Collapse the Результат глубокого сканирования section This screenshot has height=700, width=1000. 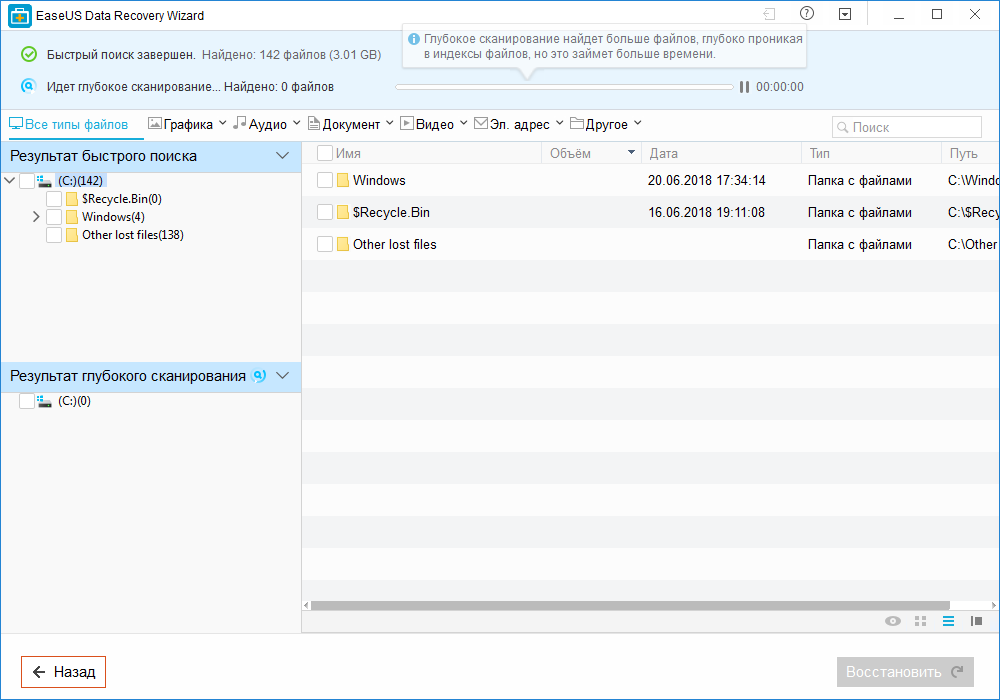click(x=283, y=376)
